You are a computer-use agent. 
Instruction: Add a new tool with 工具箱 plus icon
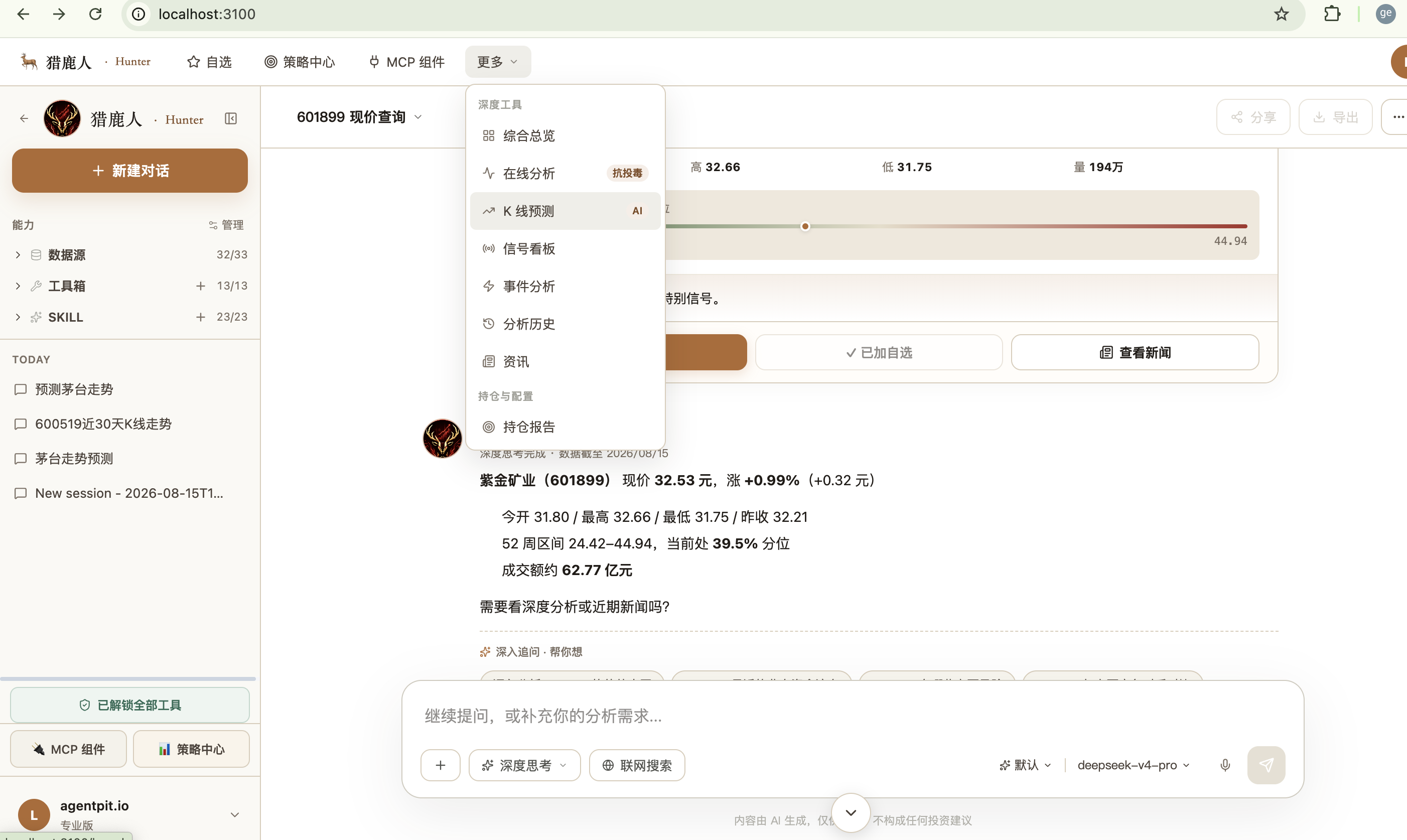(200, 286)
